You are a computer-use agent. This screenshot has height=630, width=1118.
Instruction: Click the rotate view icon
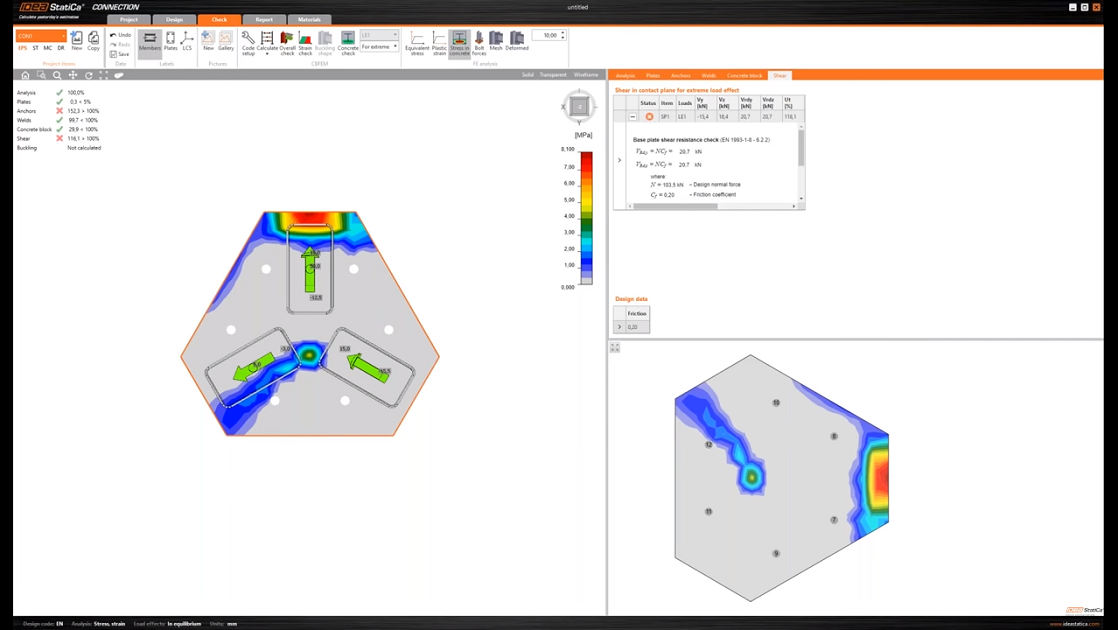click(x=88, y=75)
